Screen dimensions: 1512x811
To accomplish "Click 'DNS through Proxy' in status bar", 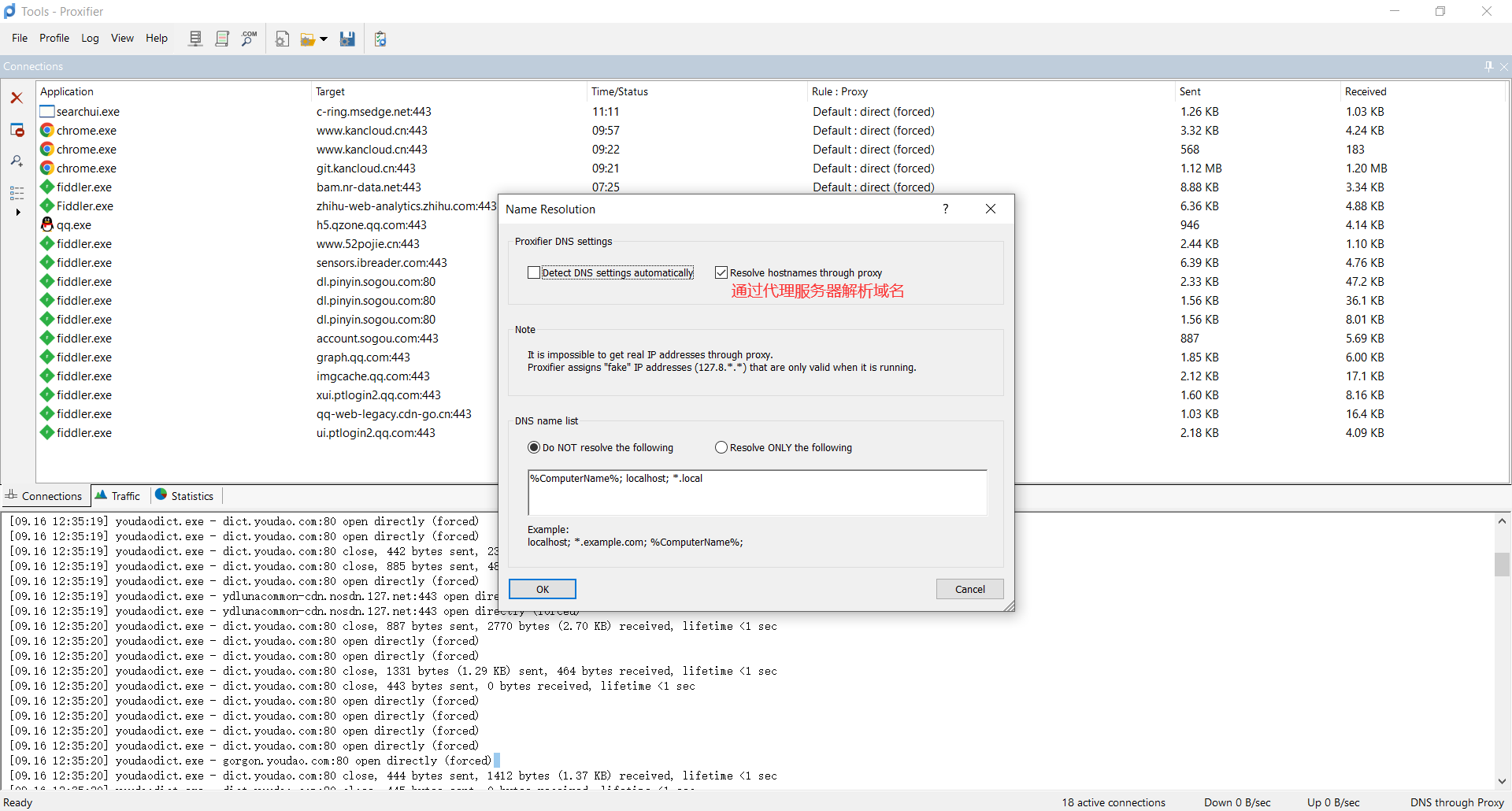I will [1457, 802].
